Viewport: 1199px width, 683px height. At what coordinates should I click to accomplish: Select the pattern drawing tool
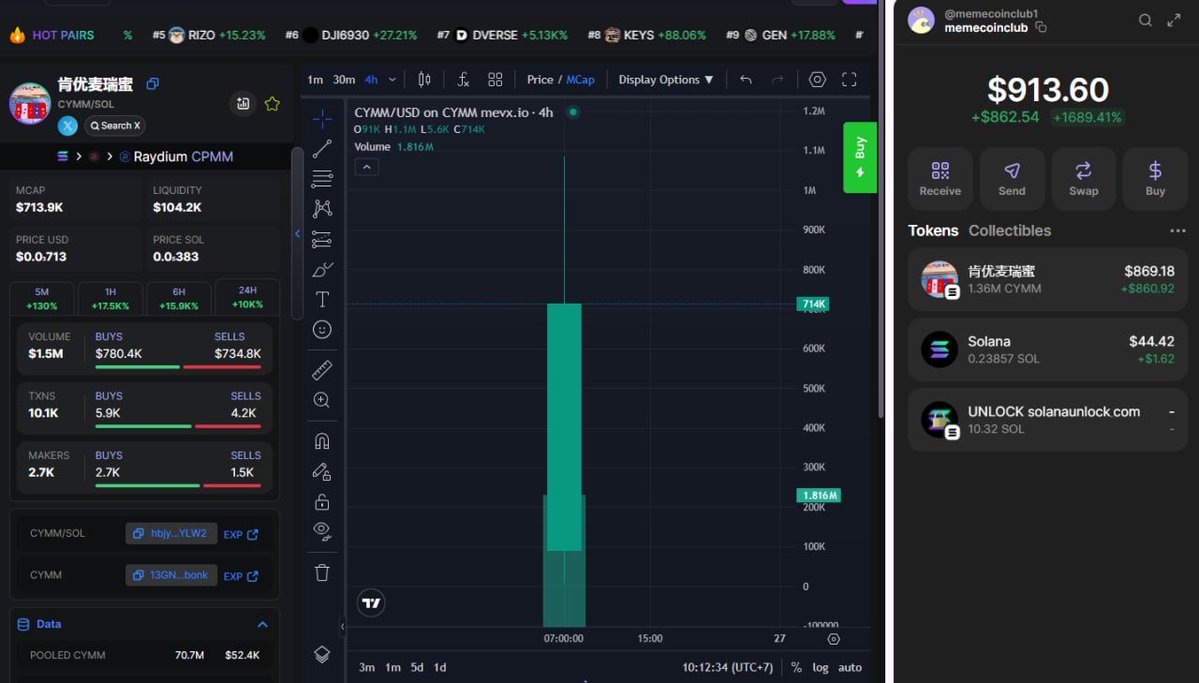pyautogui.click(x=322, y=209)
